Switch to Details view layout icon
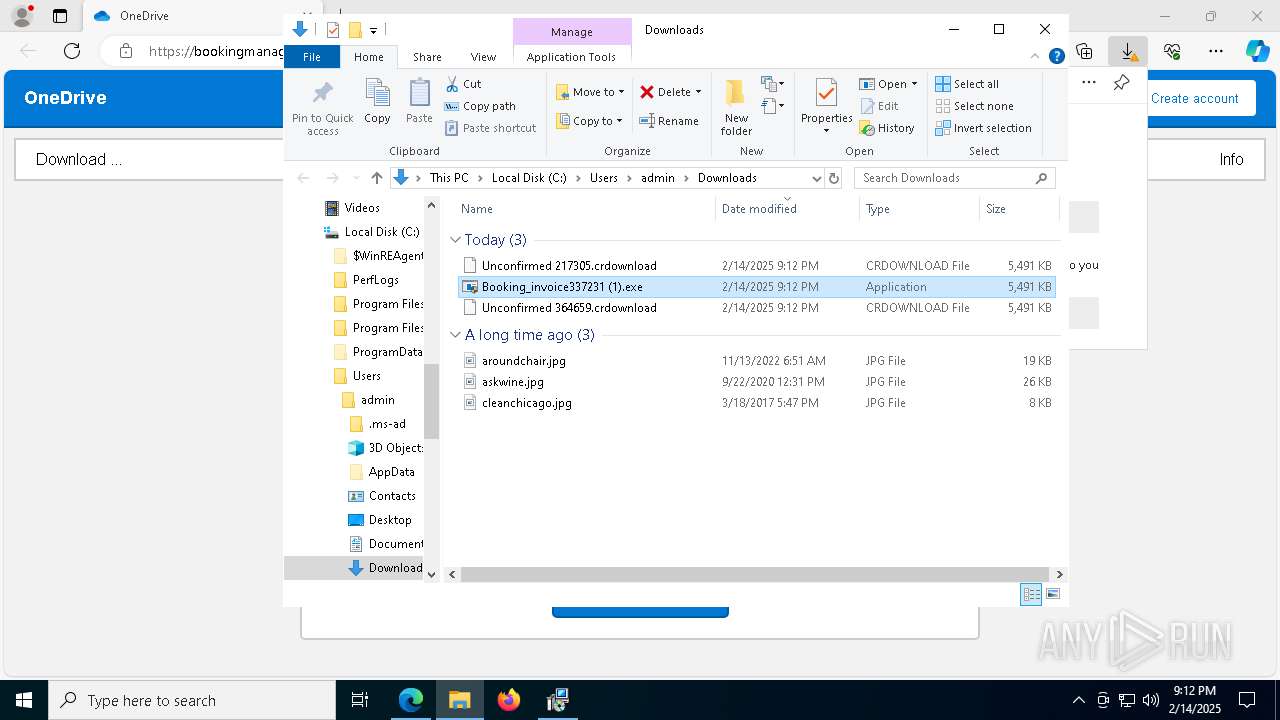Screen dimensions: 1280x720 pos(1030,594)
